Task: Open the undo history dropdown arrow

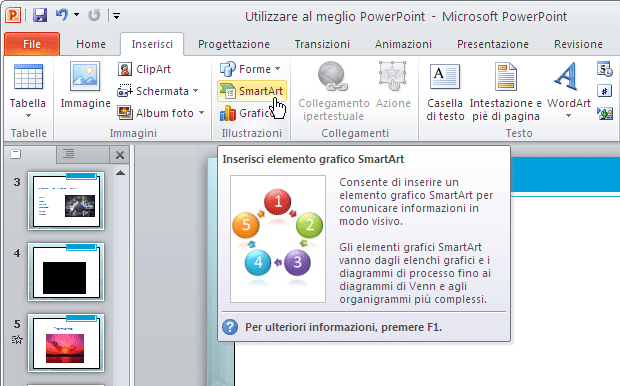Action: (77, 15)
